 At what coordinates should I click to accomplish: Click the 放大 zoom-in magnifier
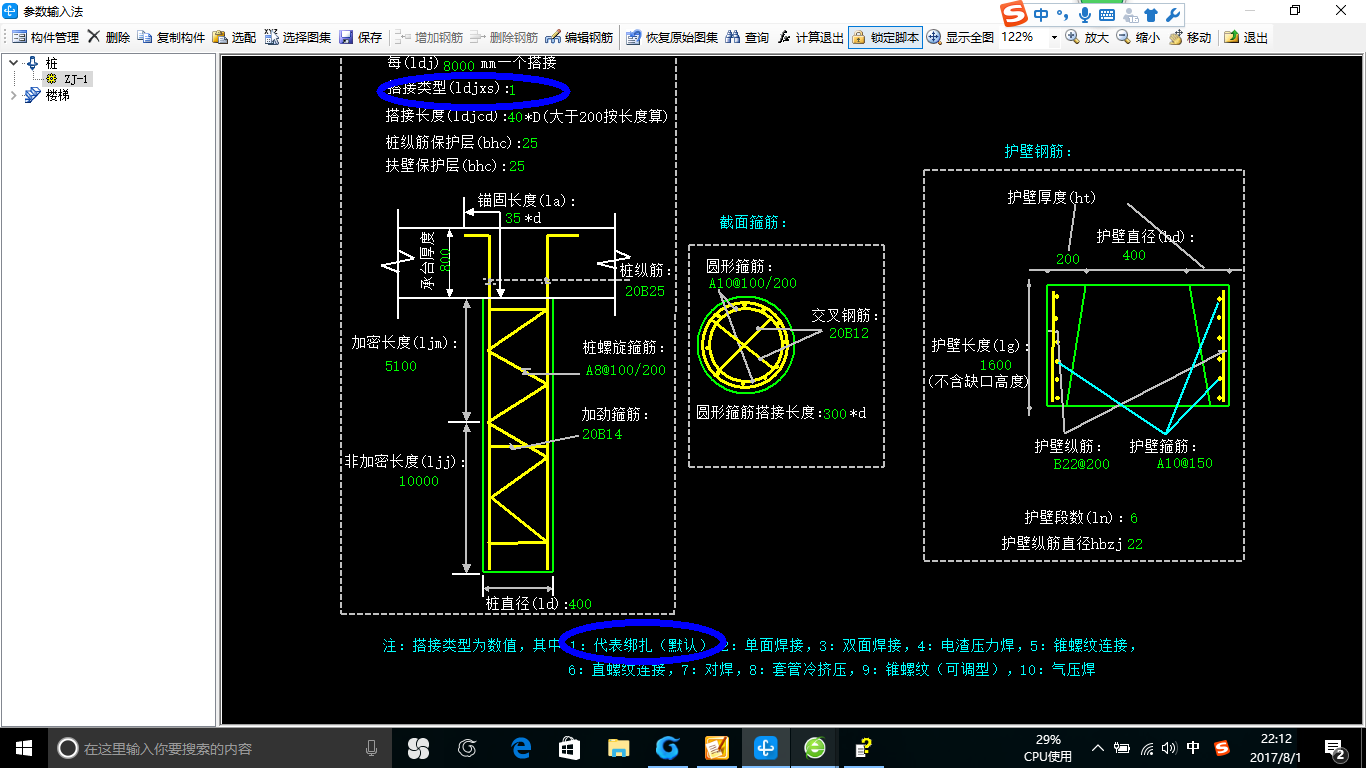(x=1072, y=37)
